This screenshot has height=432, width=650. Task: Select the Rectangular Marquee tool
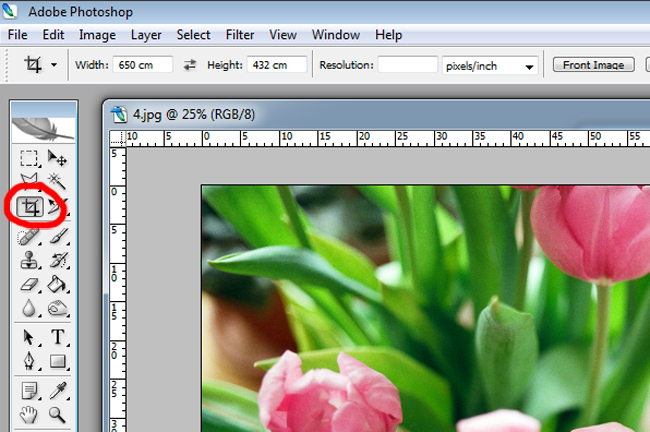pos(30,158)
